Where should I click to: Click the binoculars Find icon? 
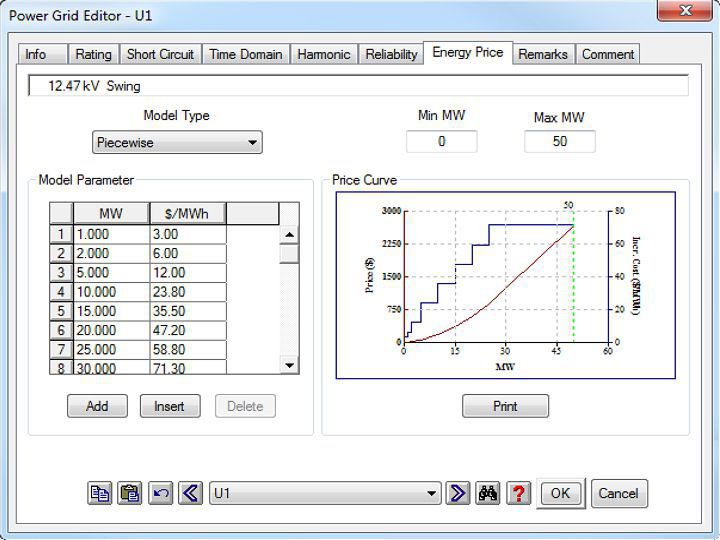click(488, 493)
